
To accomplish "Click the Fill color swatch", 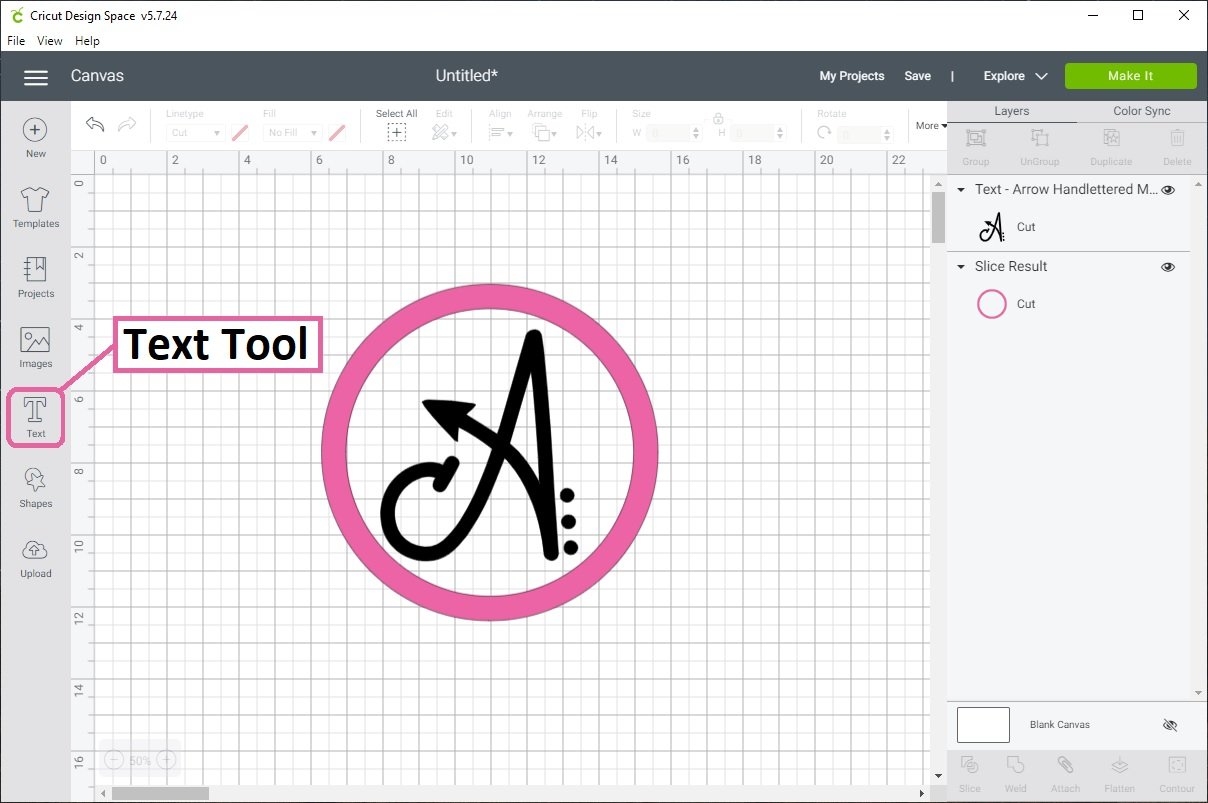I will click(x=337, y=133).
